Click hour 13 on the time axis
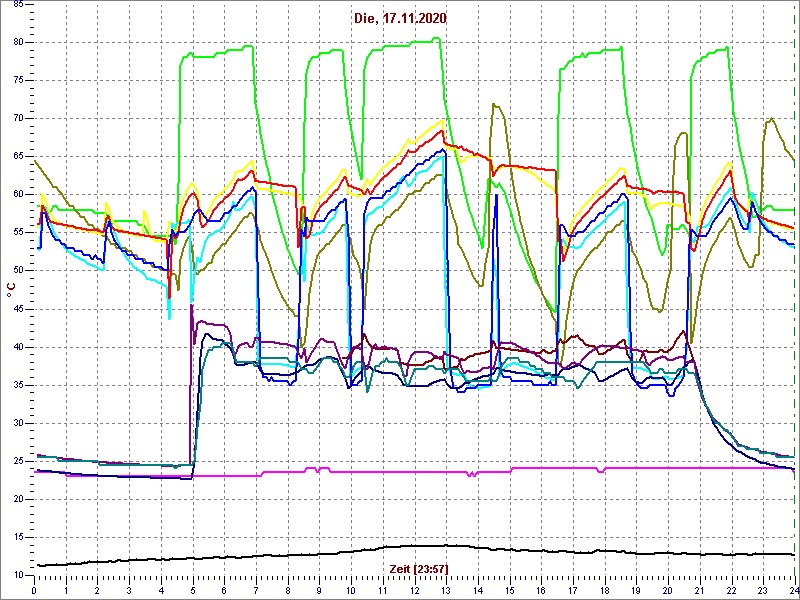This screenshot has height=600, width=800. 446,590
